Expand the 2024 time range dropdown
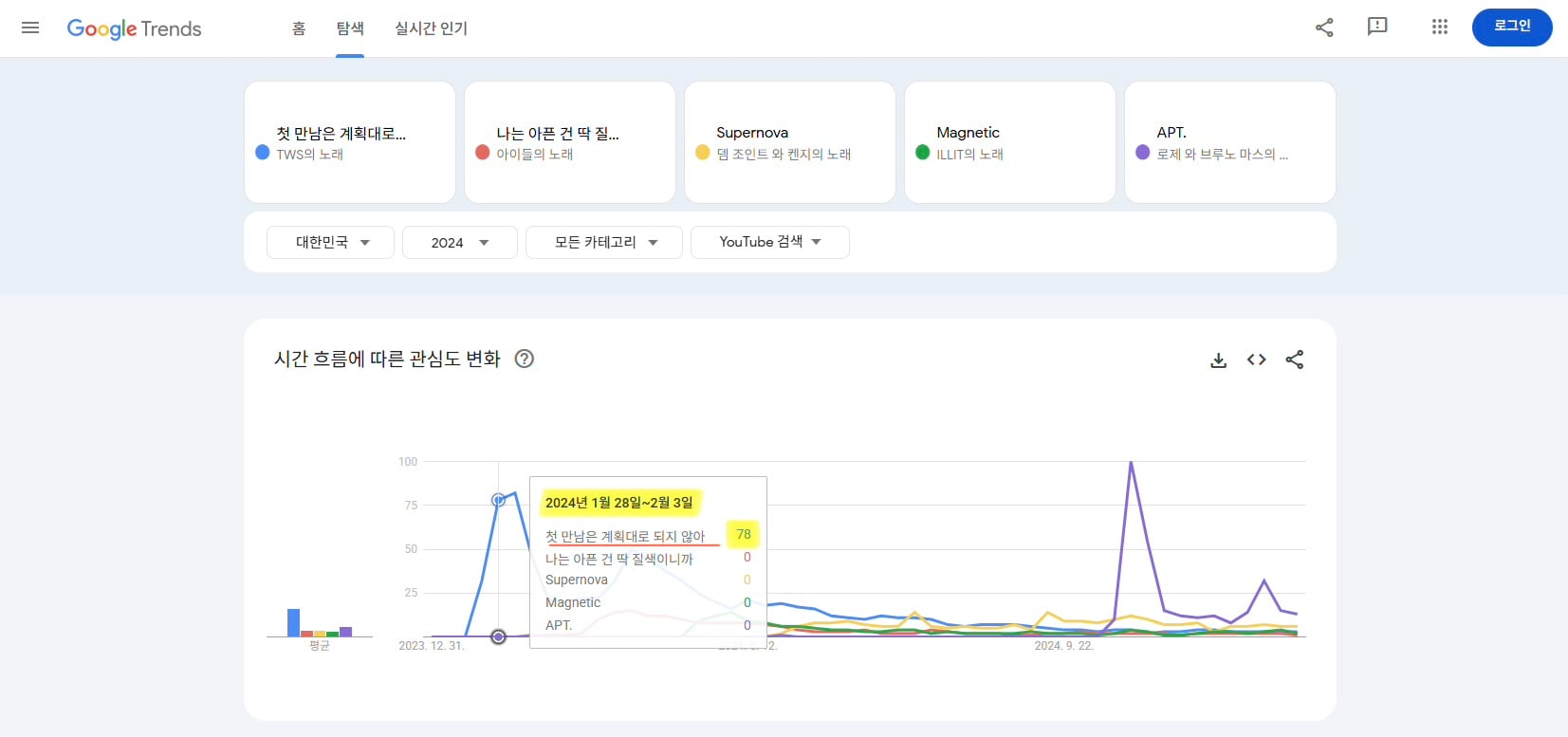 (460, 242)
